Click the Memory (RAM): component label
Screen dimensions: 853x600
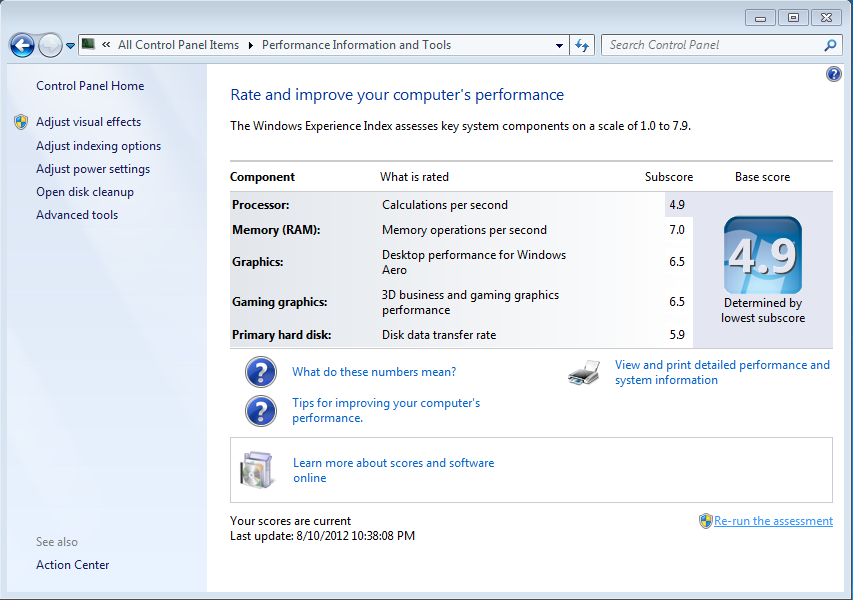pos(276,230)
